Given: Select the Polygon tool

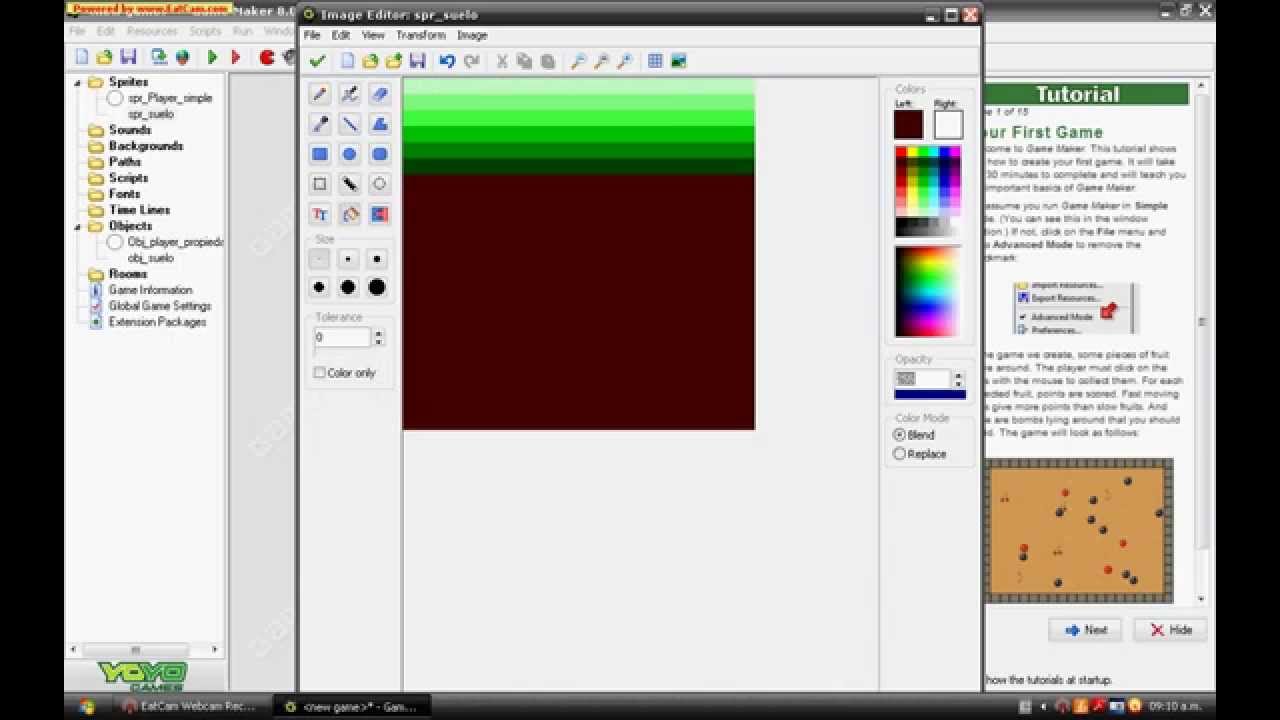Looking at the screenshot, I should pos(380,124).
